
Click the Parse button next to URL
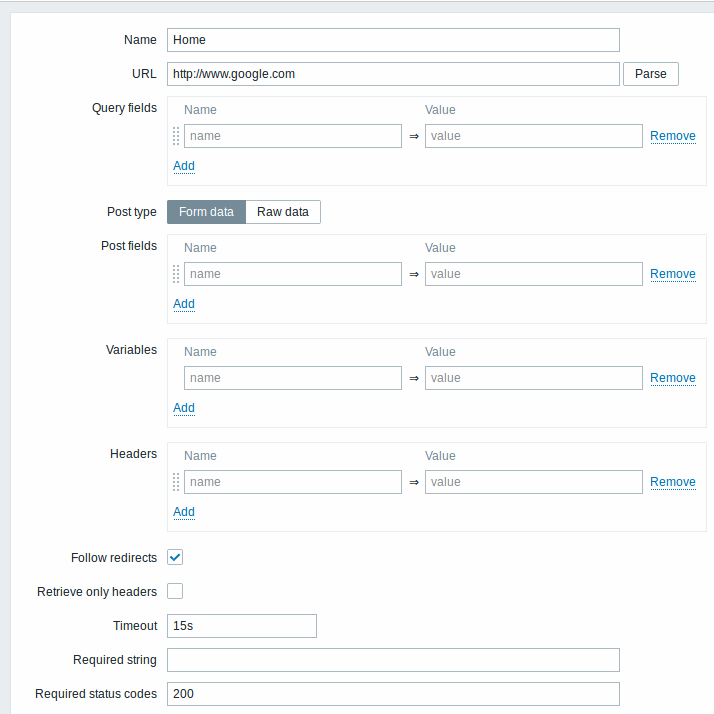[x=651, y=74]
